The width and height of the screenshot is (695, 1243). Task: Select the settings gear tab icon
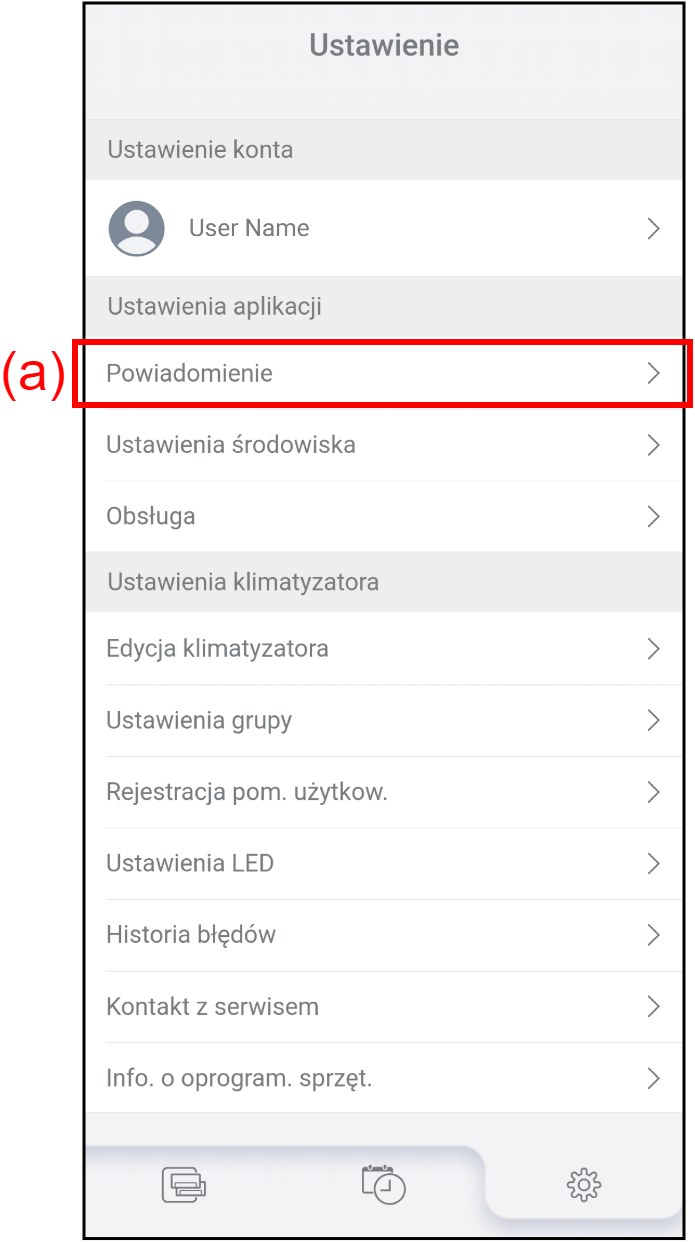click(583, 1185)
